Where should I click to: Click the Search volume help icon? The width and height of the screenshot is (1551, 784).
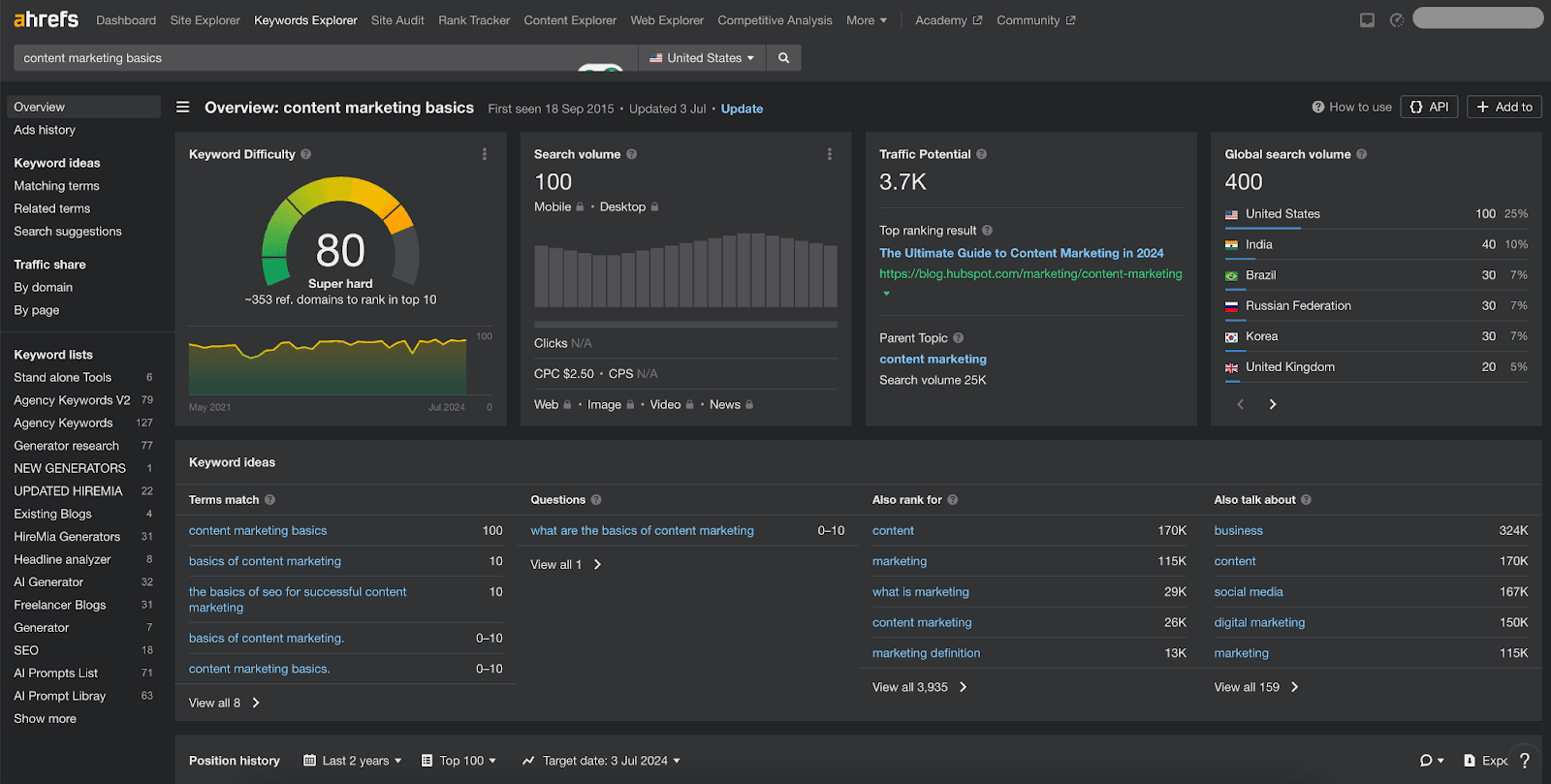(632, 154)
